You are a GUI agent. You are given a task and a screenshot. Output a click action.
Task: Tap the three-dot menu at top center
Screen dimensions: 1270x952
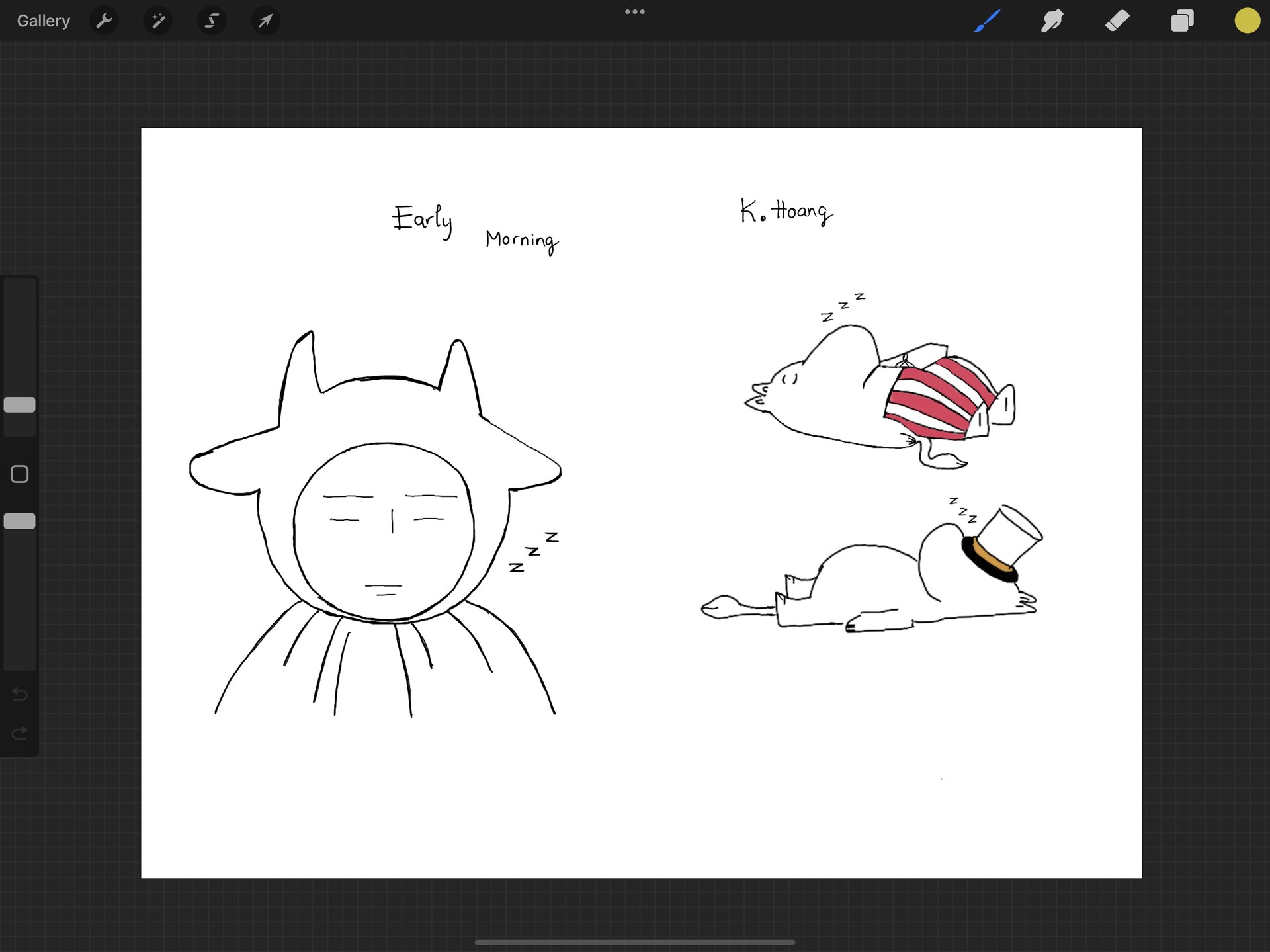pyautogui.click(x=634, y=12)
